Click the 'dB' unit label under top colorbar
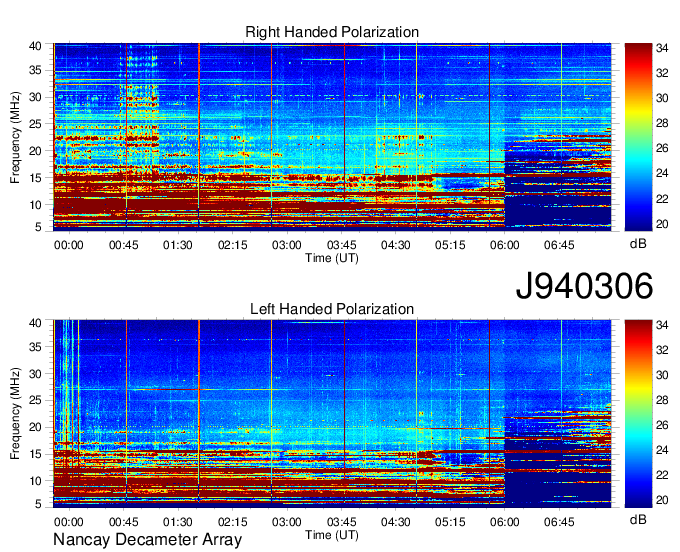This screenshot has height=552, width=680. point(638,244)
